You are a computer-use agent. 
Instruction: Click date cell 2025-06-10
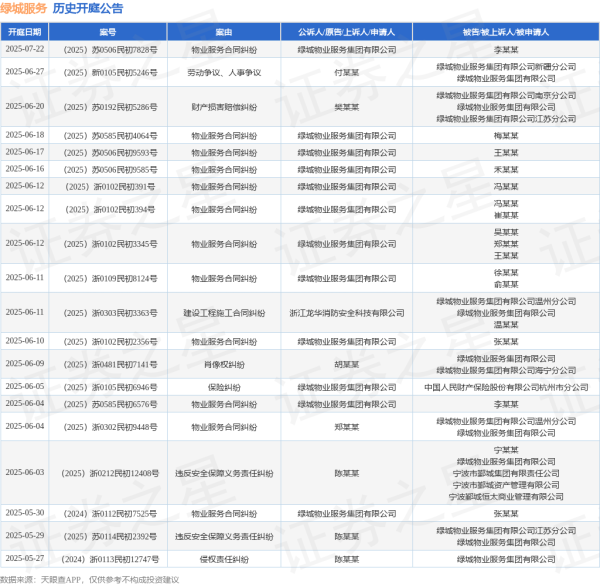[24, 341]
